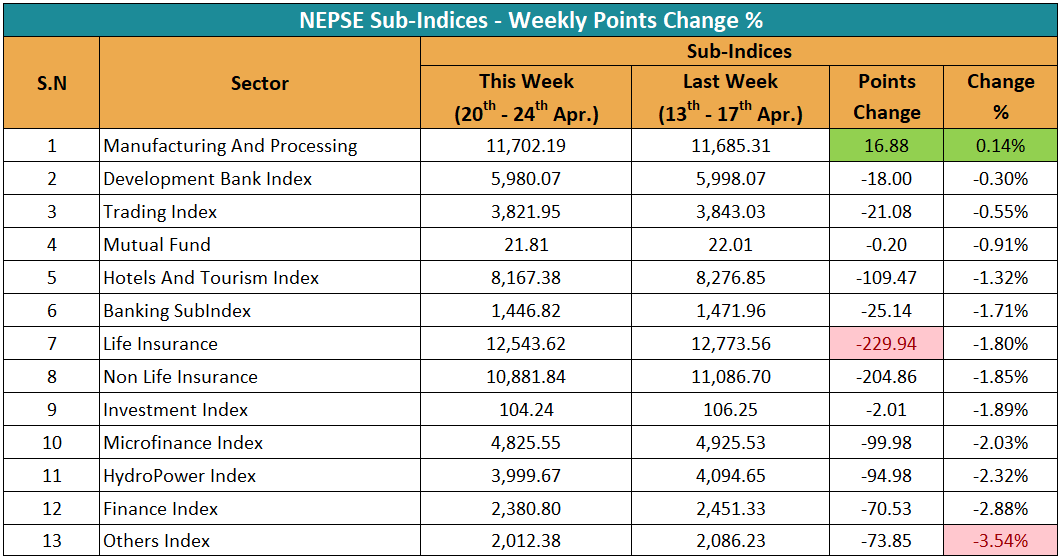Select the Change % column header
Screen dimensions: 1062x560
(x=1001, y=97)
